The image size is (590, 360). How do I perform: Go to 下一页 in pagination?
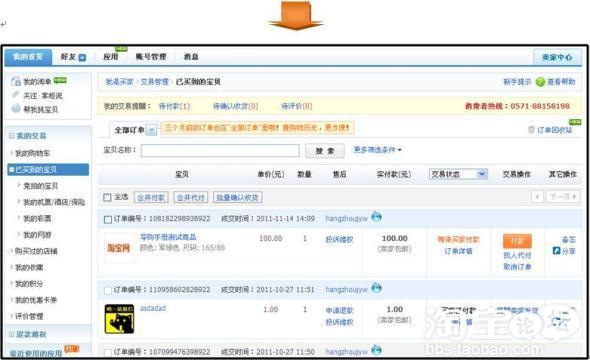click(563, 197)
